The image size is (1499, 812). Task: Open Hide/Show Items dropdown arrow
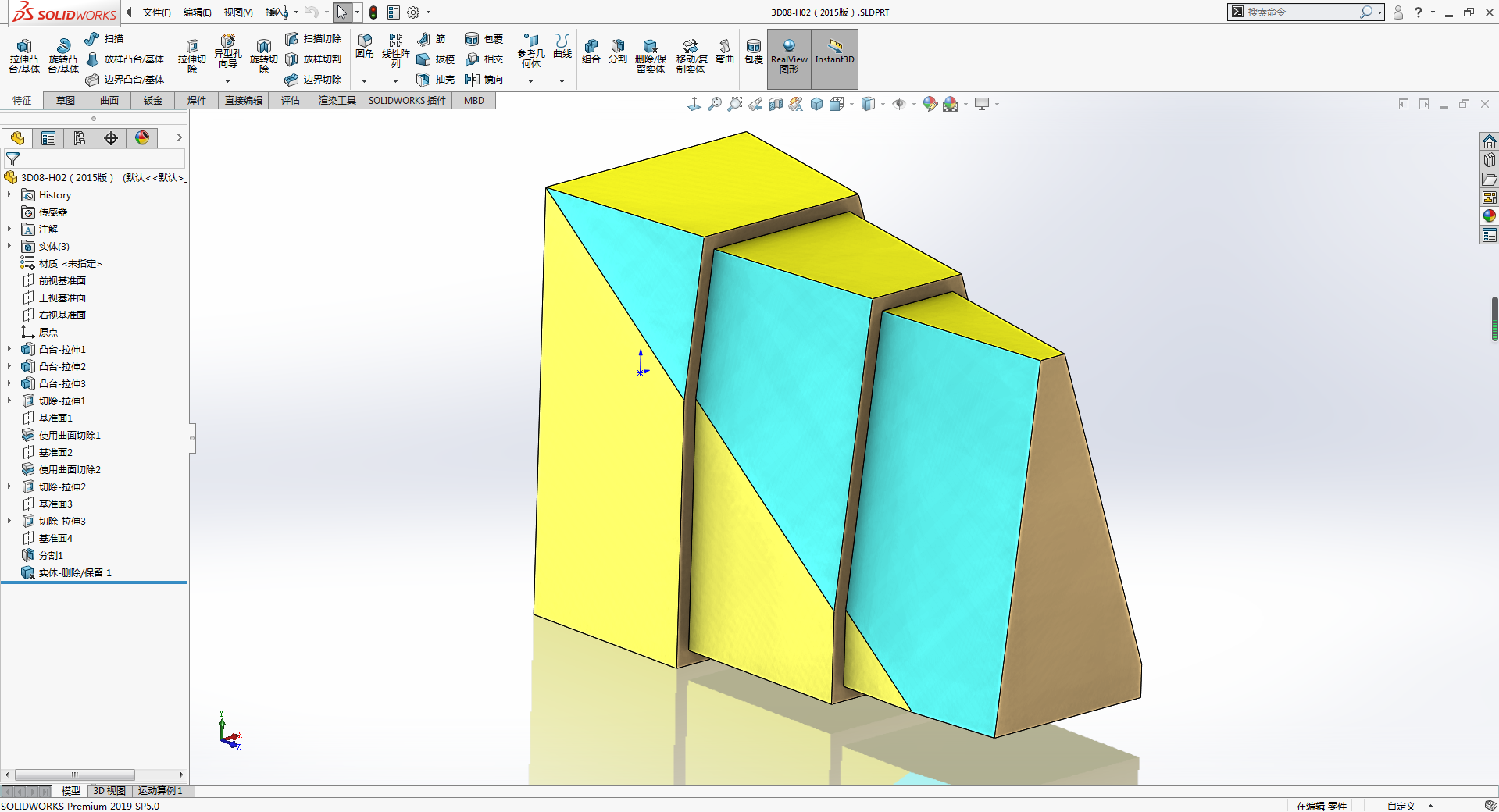(x=914, y=104)
